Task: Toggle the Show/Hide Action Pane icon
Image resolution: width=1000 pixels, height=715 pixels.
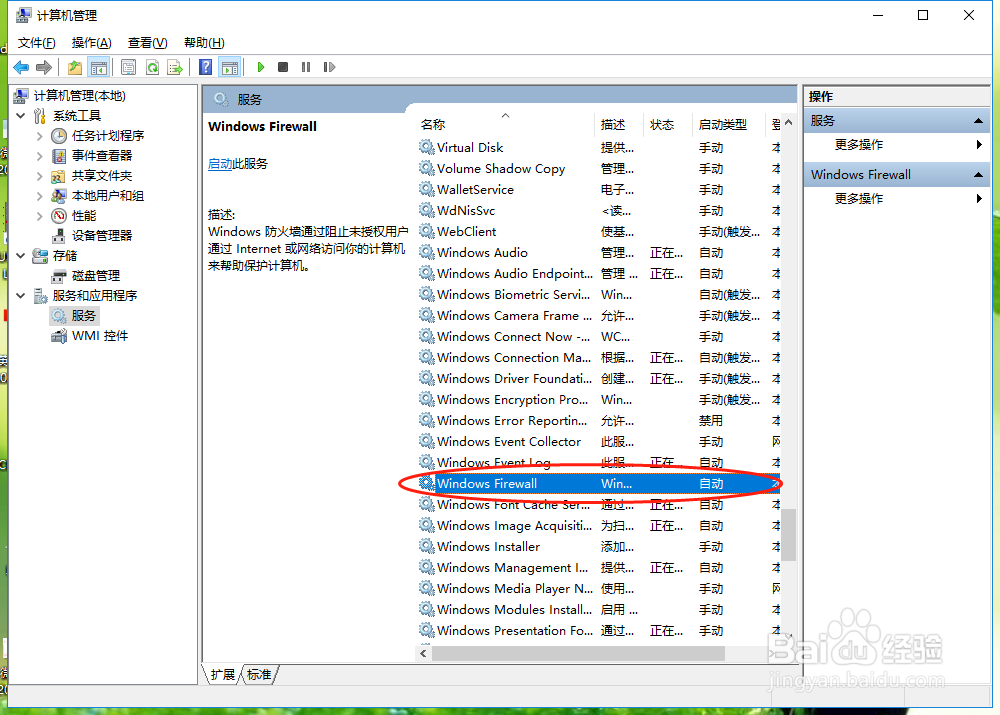Action: (x=230, y=67)
